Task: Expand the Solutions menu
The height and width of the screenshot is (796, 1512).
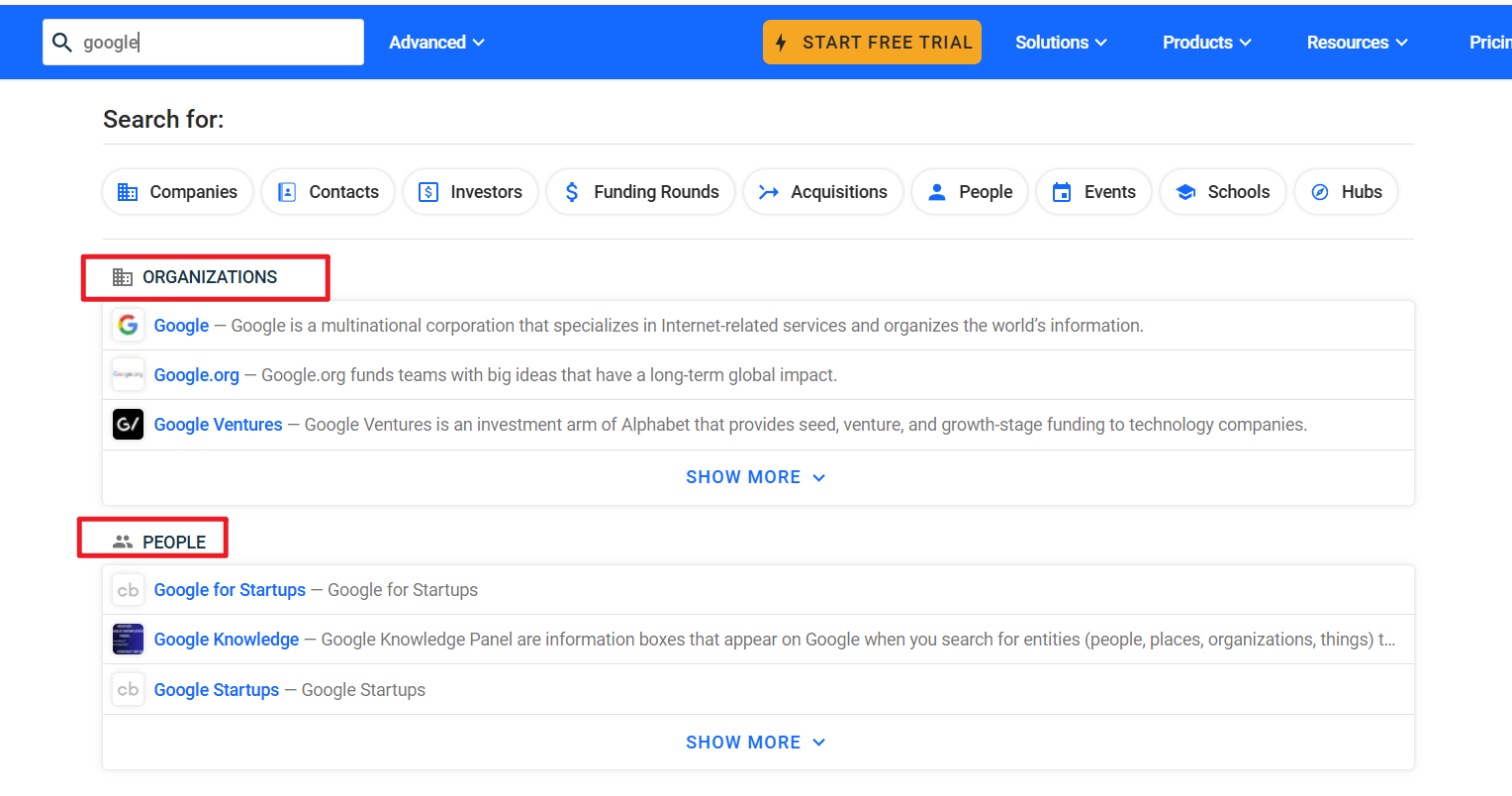Action: [1061, 43]
